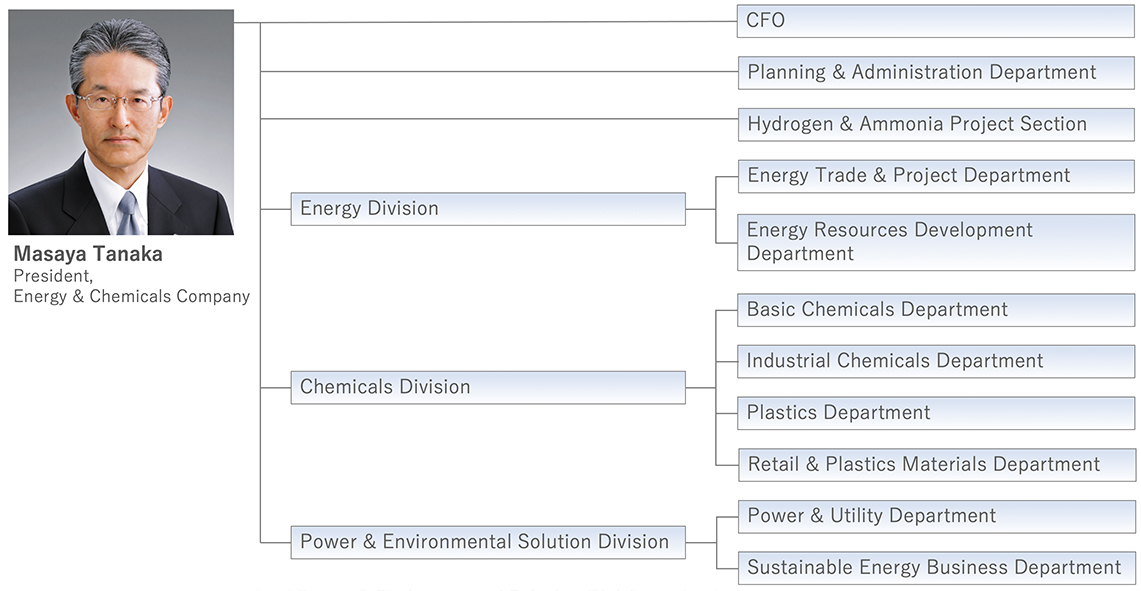The height and width of the screenshot is (591, 1141).
Task: Click the Masaya Tanaka portrait photo
Action: coord(121,122)
